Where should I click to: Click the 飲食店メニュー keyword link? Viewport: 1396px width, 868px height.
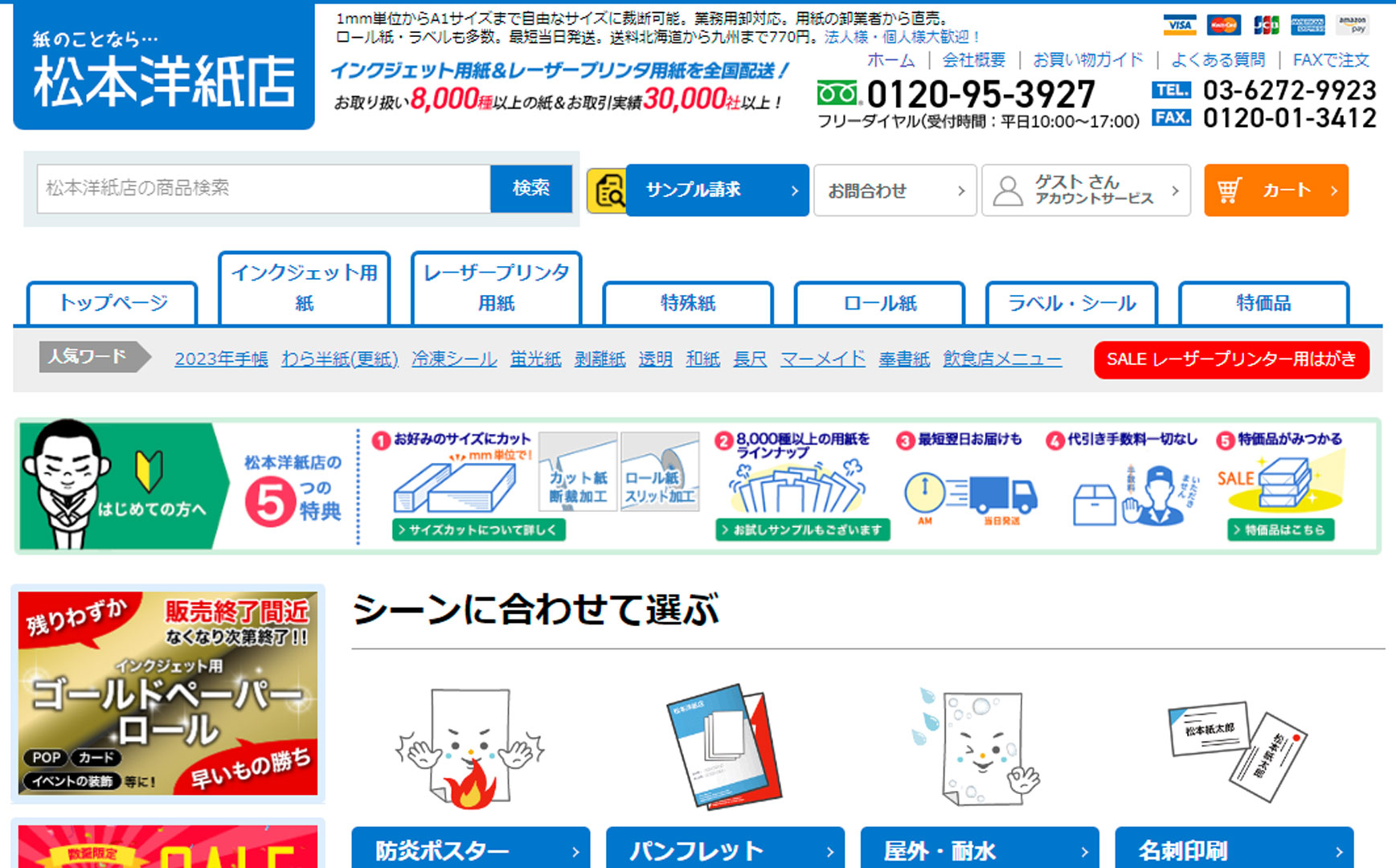[1002, 359]
